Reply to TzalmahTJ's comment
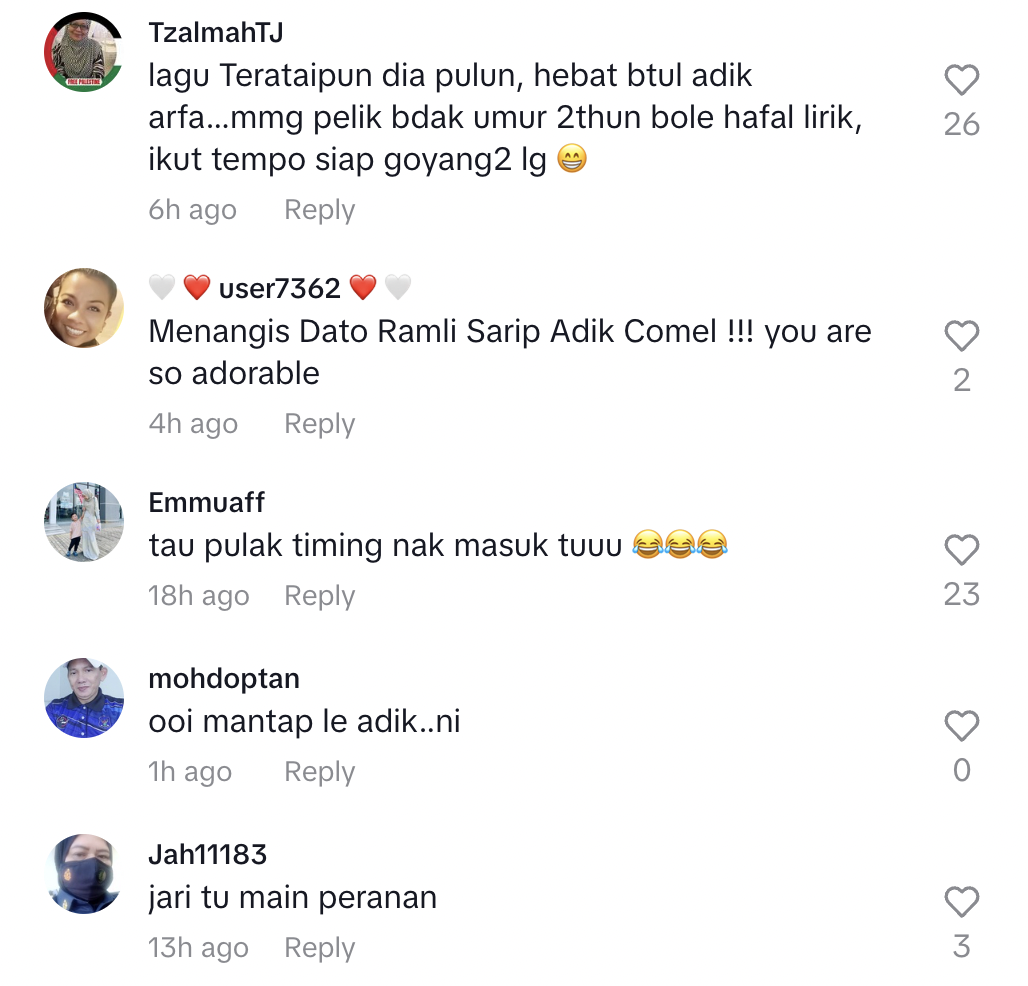 pyautogui.click(x=319, y=210)
